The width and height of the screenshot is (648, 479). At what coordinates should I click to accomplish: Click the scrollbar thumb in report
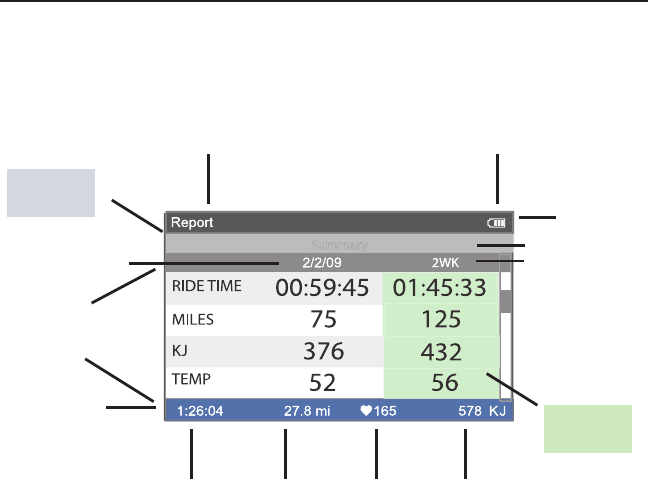pyautogui.click(x=506, y=301)
